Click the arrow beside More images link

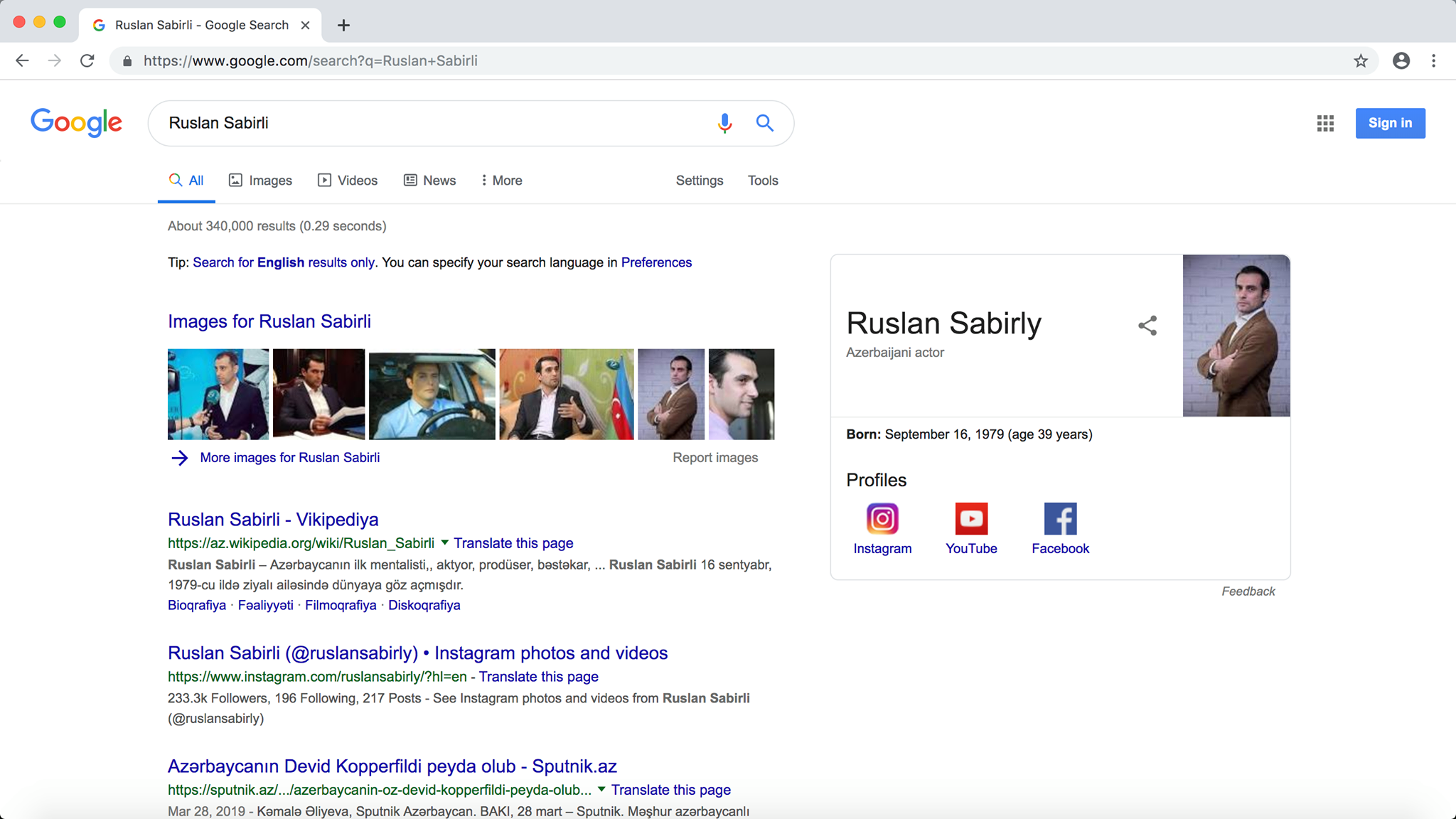point(180,458)
